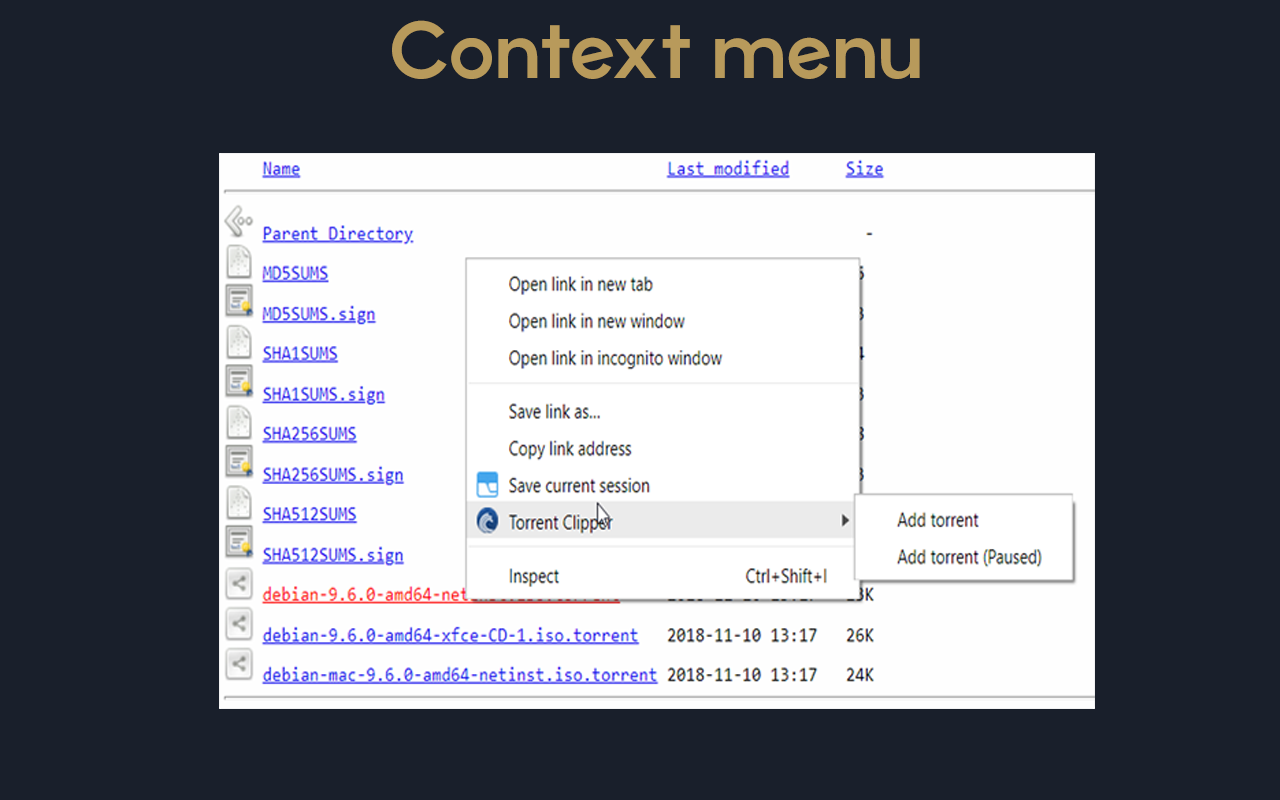The width and height of the screenshot is (1280, 800).
Task: Click the file icon beside SHA1SUMS
Action: click(238, 342)
